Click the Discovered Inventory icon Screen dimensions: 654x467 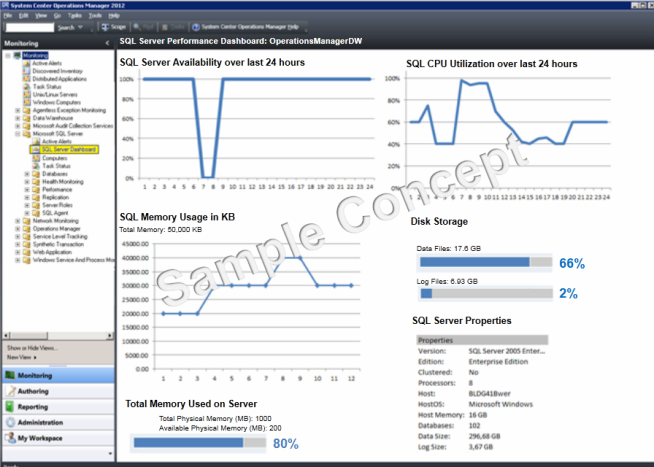(x=27, y=71)
